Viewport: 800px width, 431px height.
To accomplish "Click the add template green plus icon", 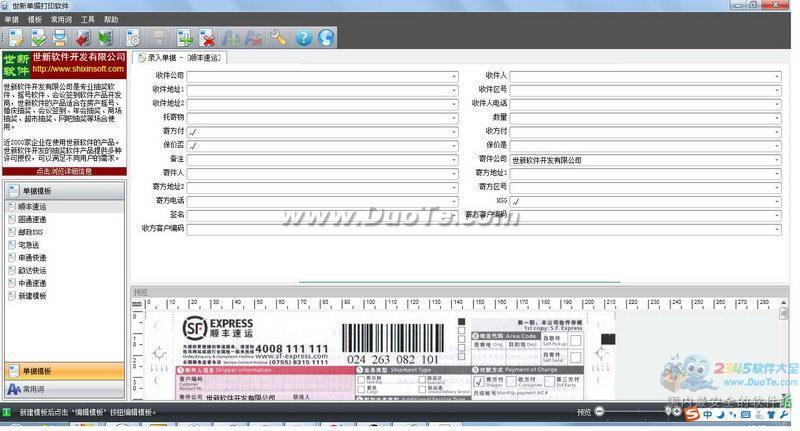I will point(184,38).
